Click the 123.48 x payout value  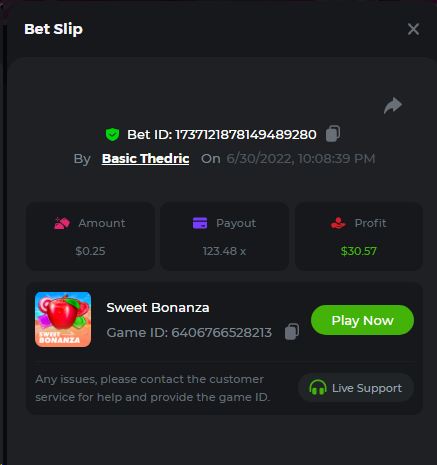click(224, 251)
